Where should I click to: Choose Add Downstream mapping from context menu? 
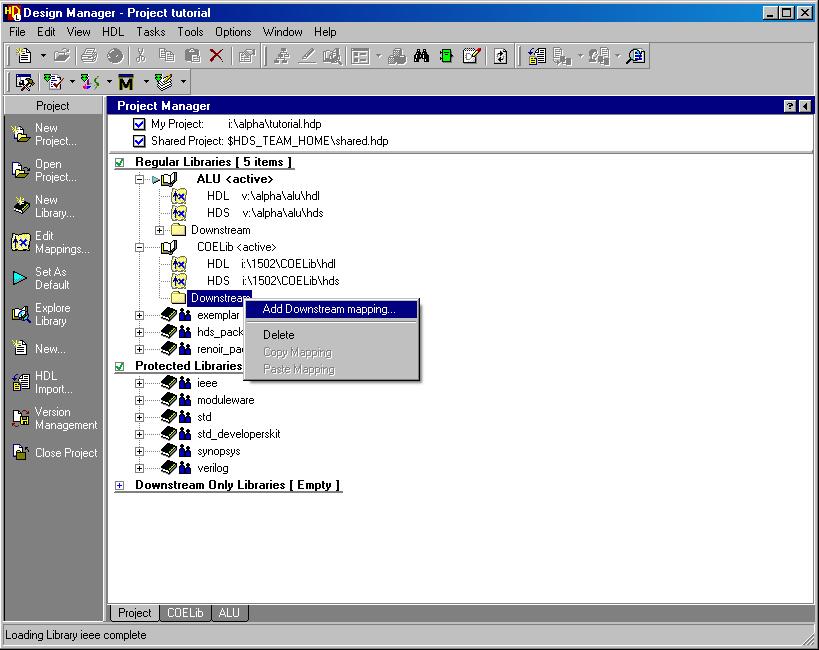pos(331,309)
